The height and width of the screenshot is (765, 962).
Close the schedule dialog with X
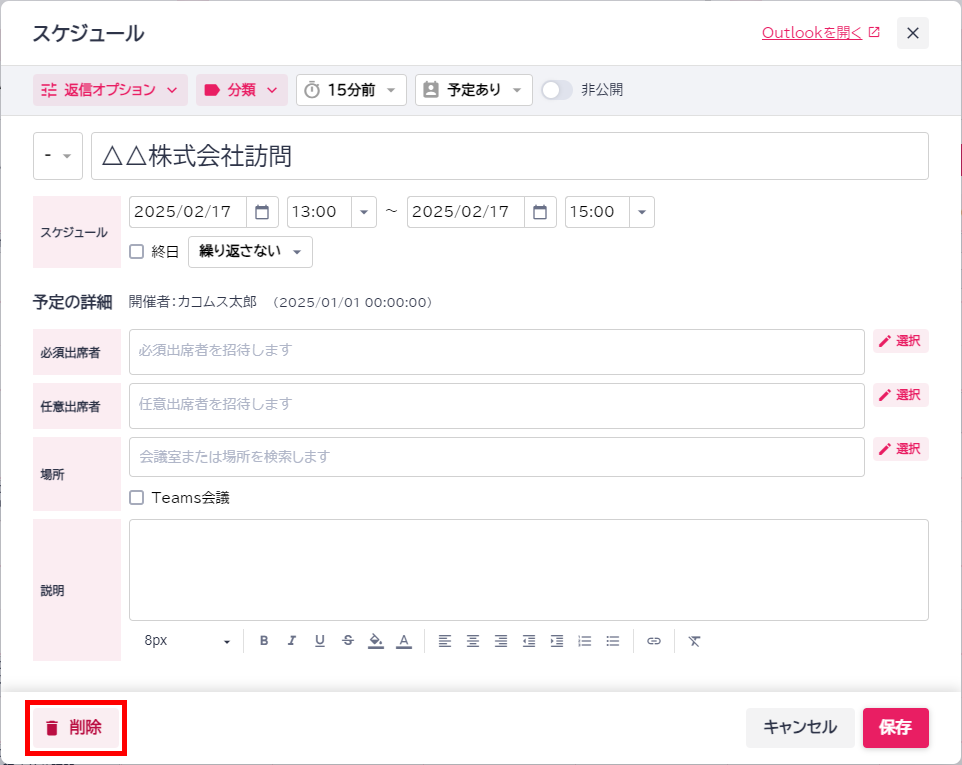tap(912, 33)
